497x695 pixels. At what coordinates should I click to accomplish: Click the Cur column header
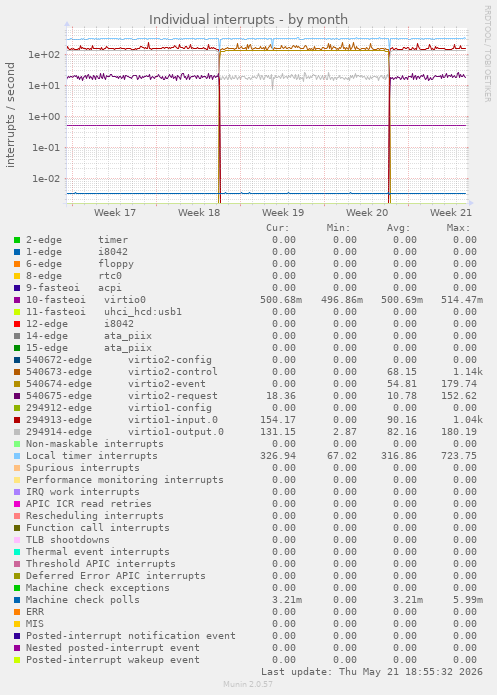click(x=278, y=228)
